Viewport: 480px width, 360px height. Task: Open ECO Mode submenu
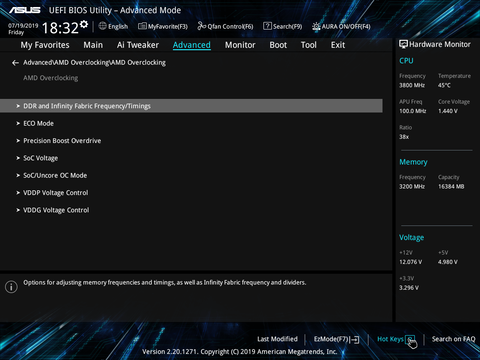pyautogui.click(x=38, y=123)
